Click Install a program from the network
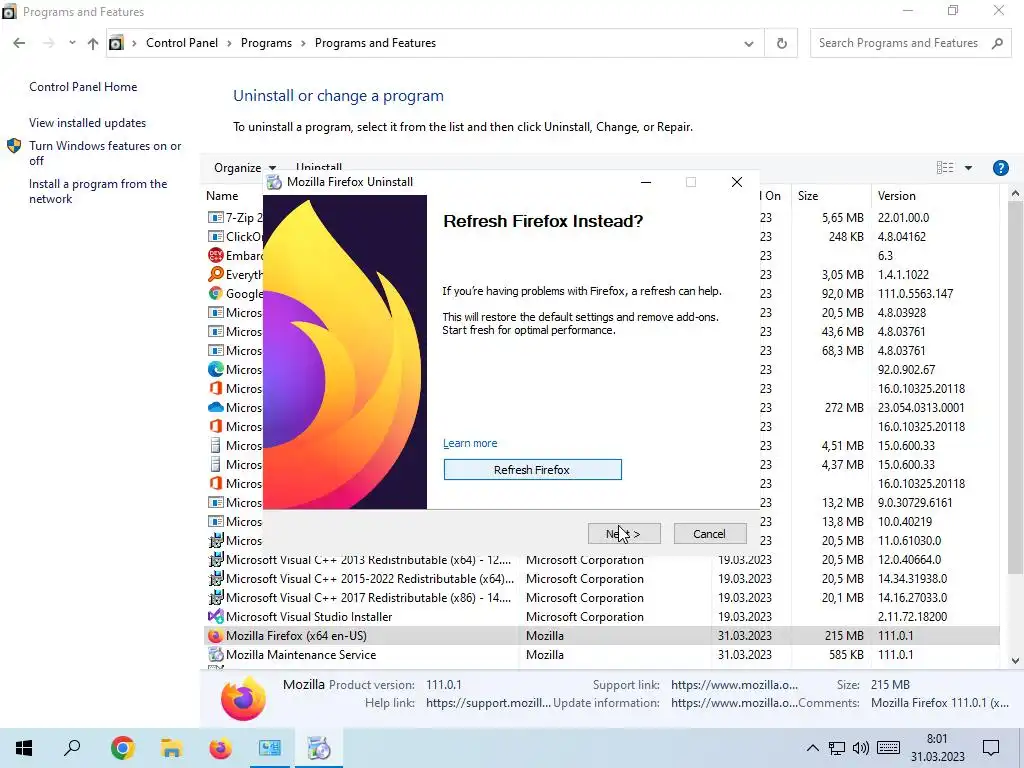Viewport: 1024px width, 768px height. (98, 191)
